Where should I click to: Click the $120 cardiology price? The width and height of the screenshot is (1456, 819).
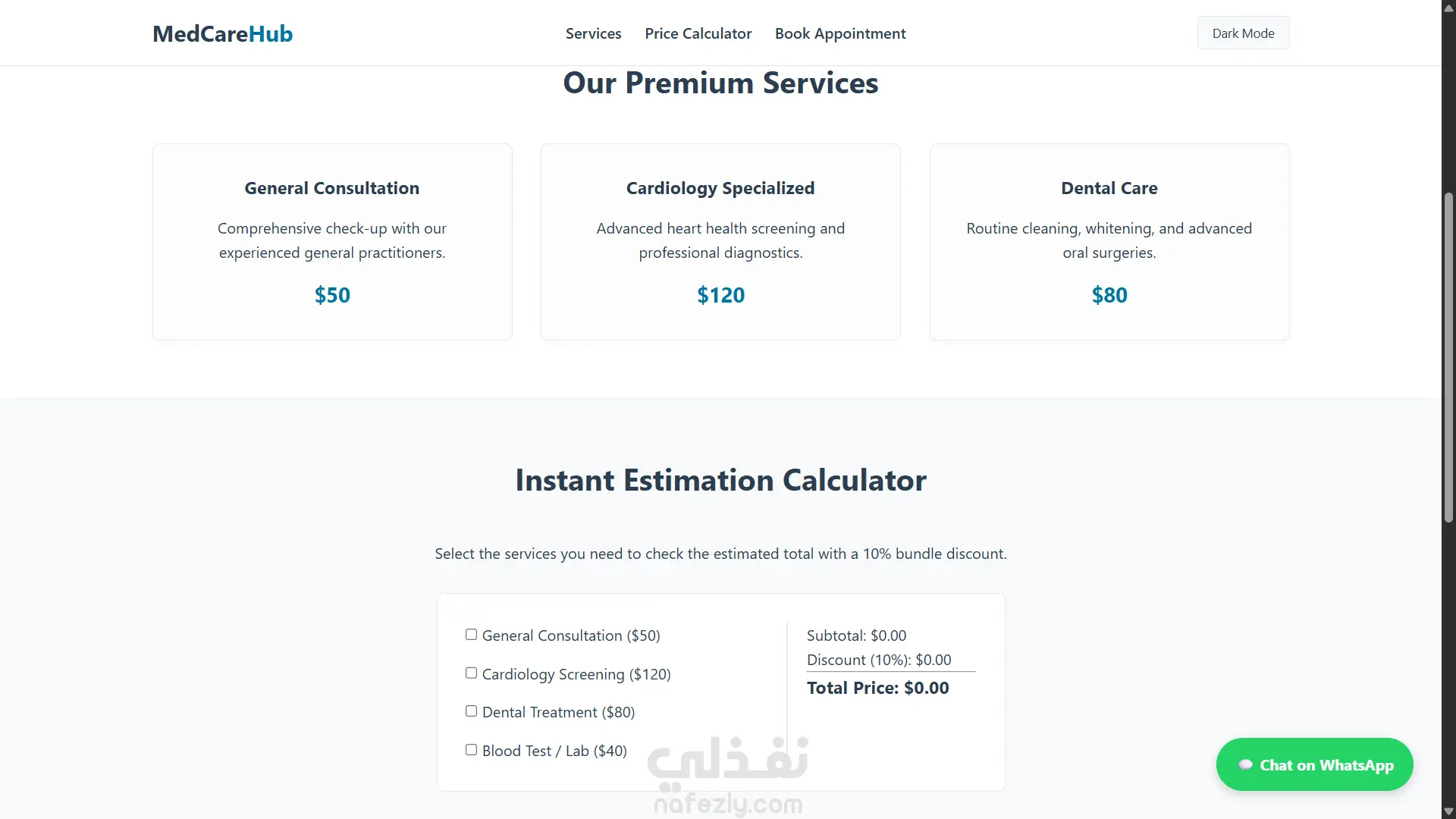(x=720, y=295)
